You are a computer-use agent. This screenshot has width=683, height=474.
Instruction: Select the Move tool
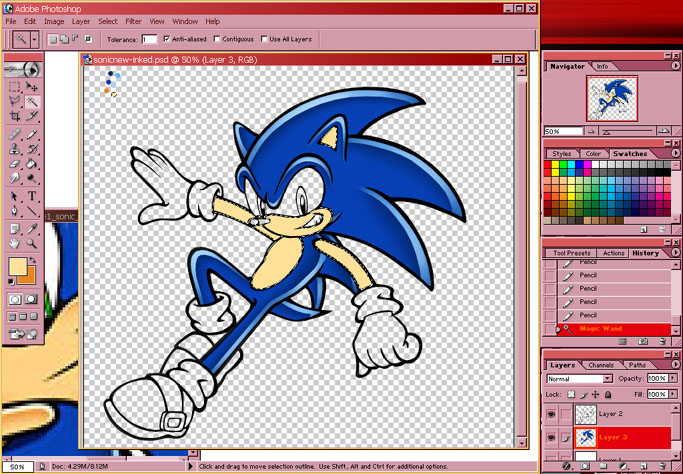click(31, 86)
